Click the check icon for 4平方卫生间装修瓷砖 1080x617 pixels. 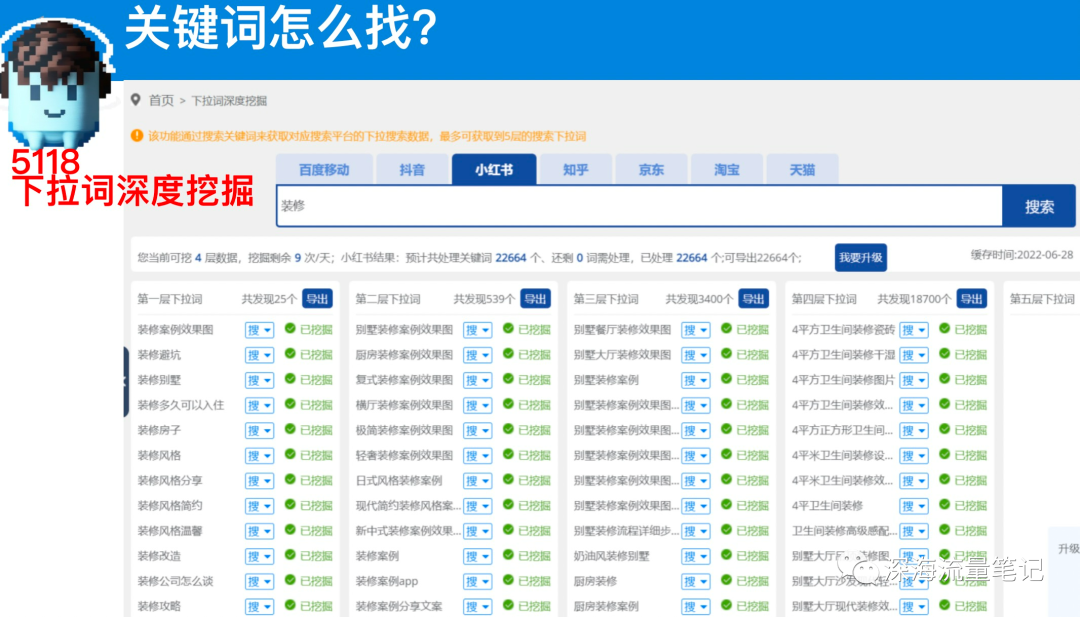pos(944,328)
